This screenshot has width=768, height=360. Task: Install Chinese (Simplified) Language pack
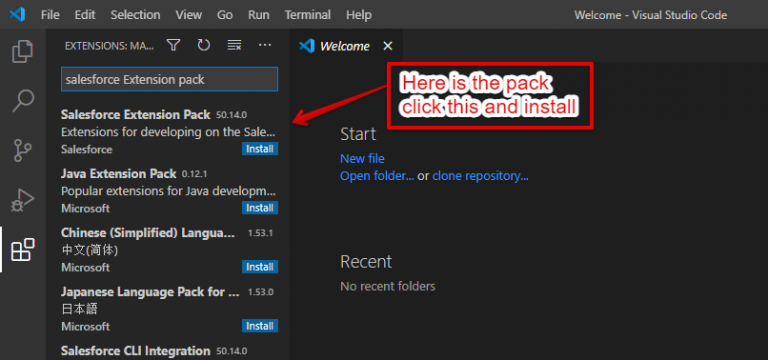click(x=260, y=267)
